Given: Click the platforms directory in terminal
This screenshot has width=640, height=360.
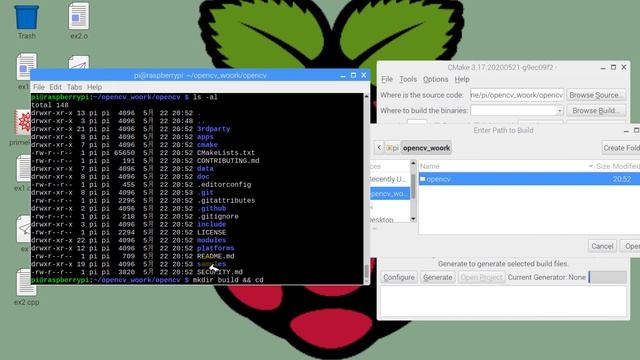Looking at the screenshot, I should point(216,248).
